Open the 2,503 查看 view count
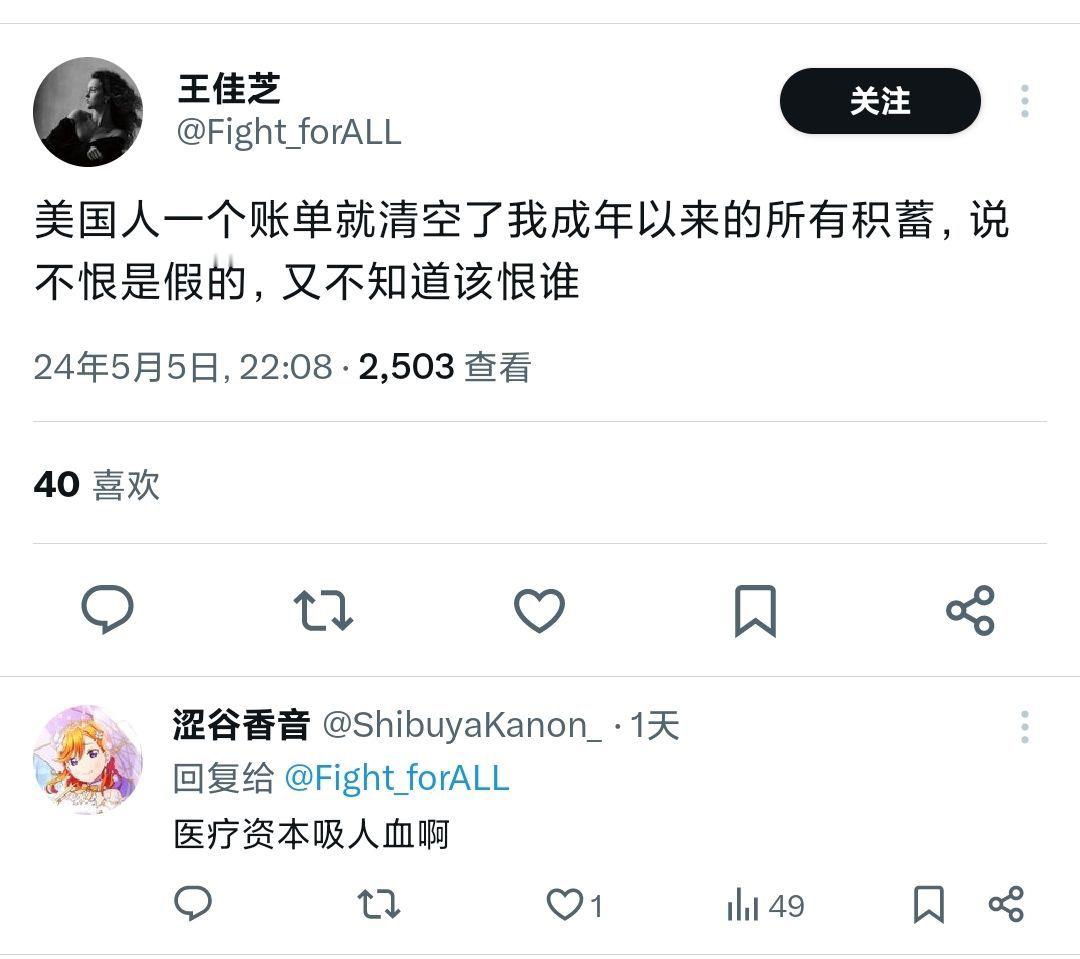Screen dimensions: 1080x959 [x=445, y=367]
